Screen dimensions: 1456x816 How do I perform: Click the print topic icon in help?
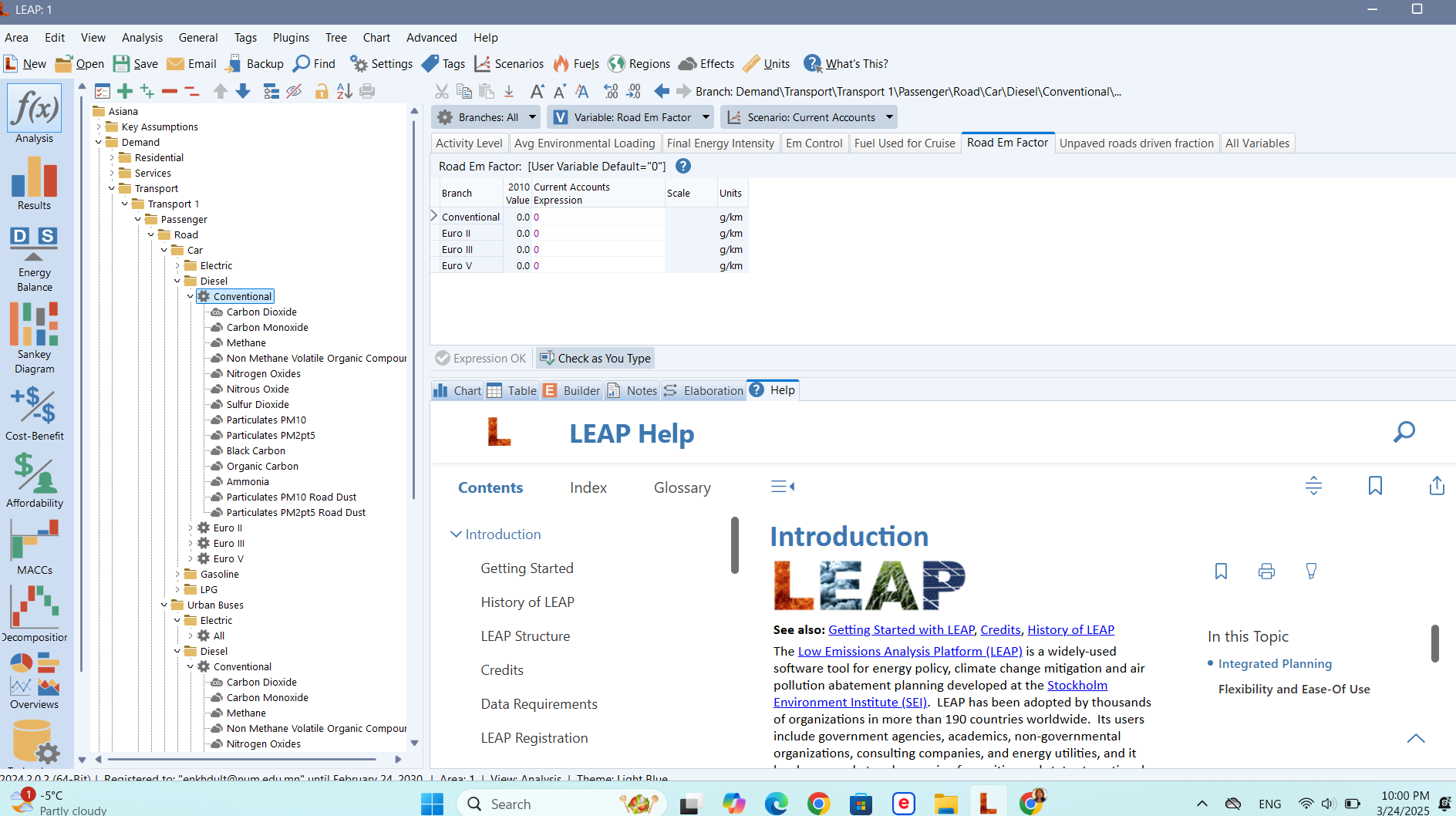(1266, 571)
